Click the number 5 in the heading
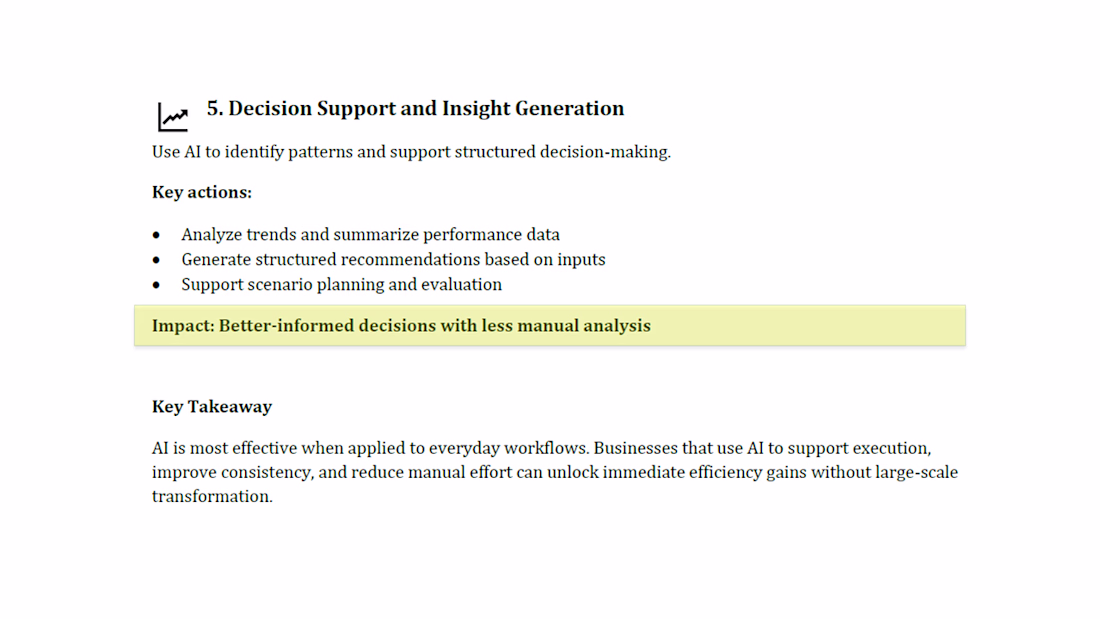This screenshot has width=1100, height=619. (x=213, y=108)
